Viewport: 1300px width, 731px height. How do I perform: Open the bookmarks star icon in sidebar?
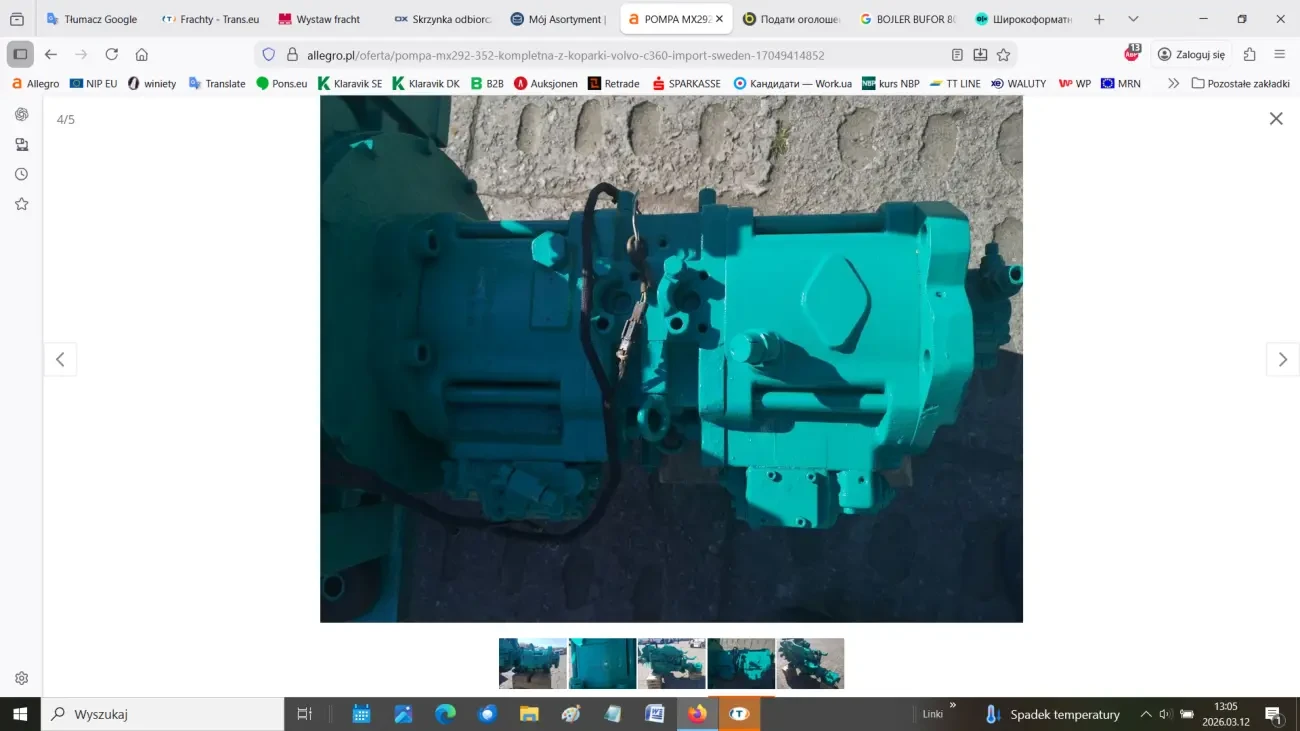[x=21, y=203]
